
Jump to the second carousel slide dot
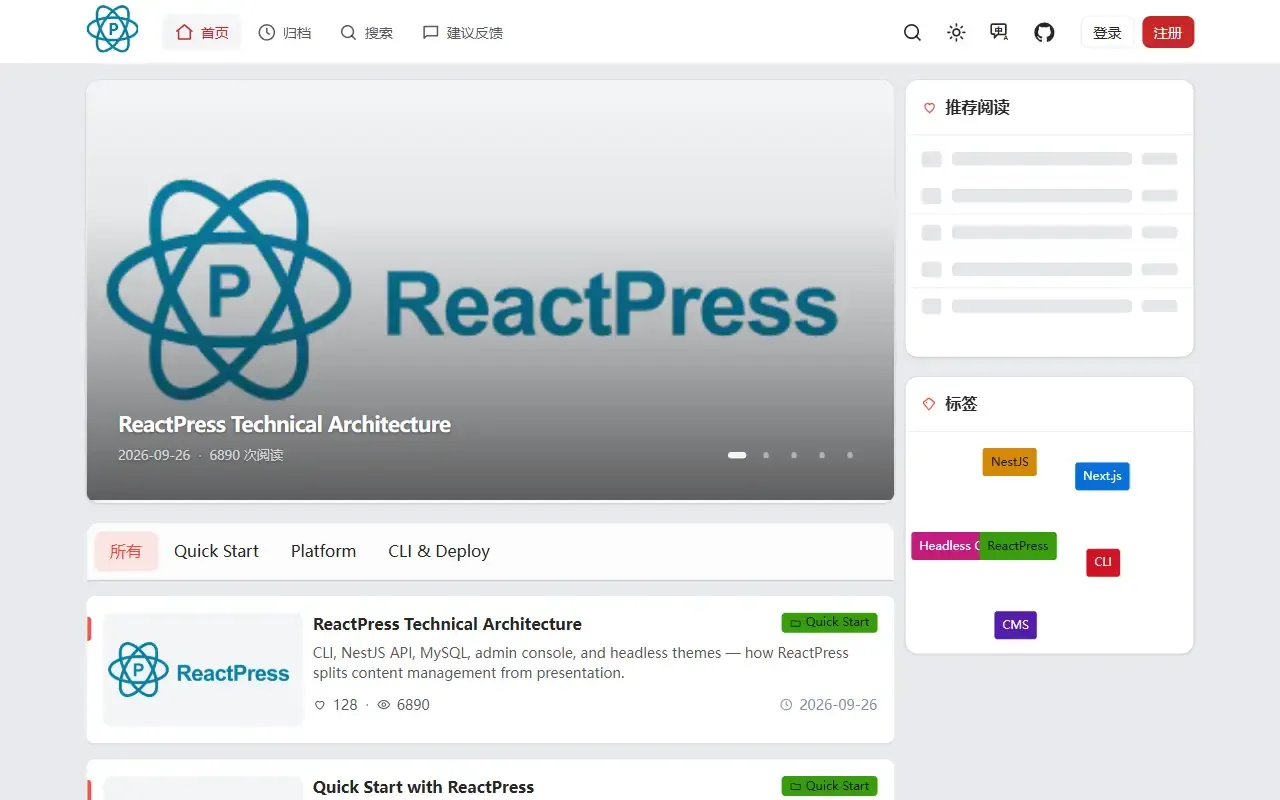[766, 455]
